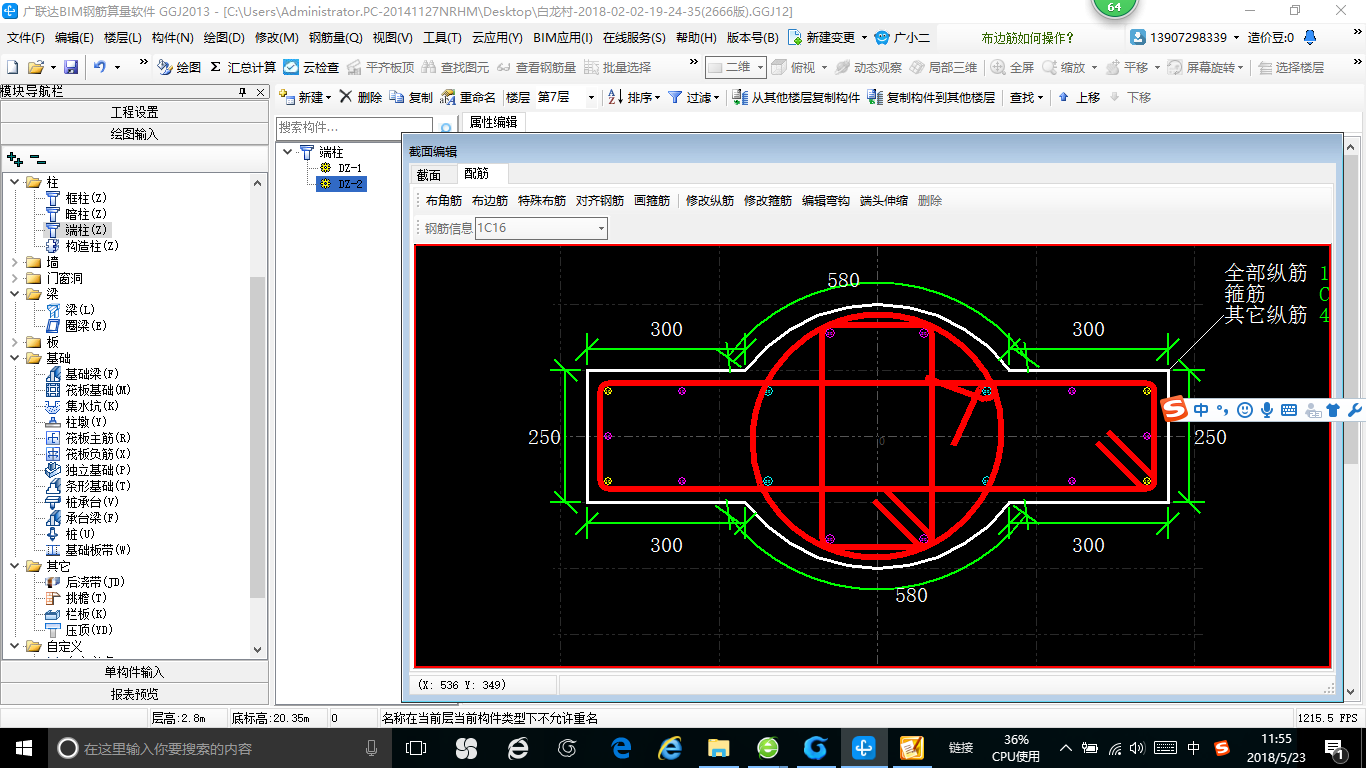Viewport: 1366px width, 768px height.
Task: Open 单构件输入 panel
Action: [134, 672]
